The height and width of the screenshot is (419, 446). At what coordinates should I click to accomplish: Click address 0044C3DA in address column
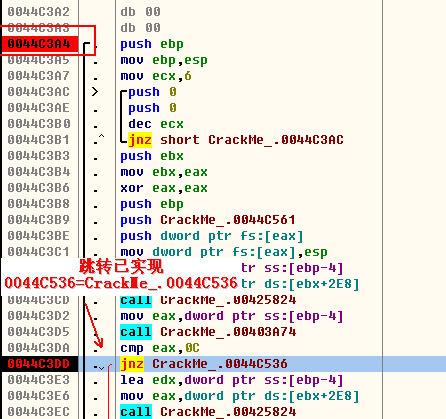[x=39, y=348]
